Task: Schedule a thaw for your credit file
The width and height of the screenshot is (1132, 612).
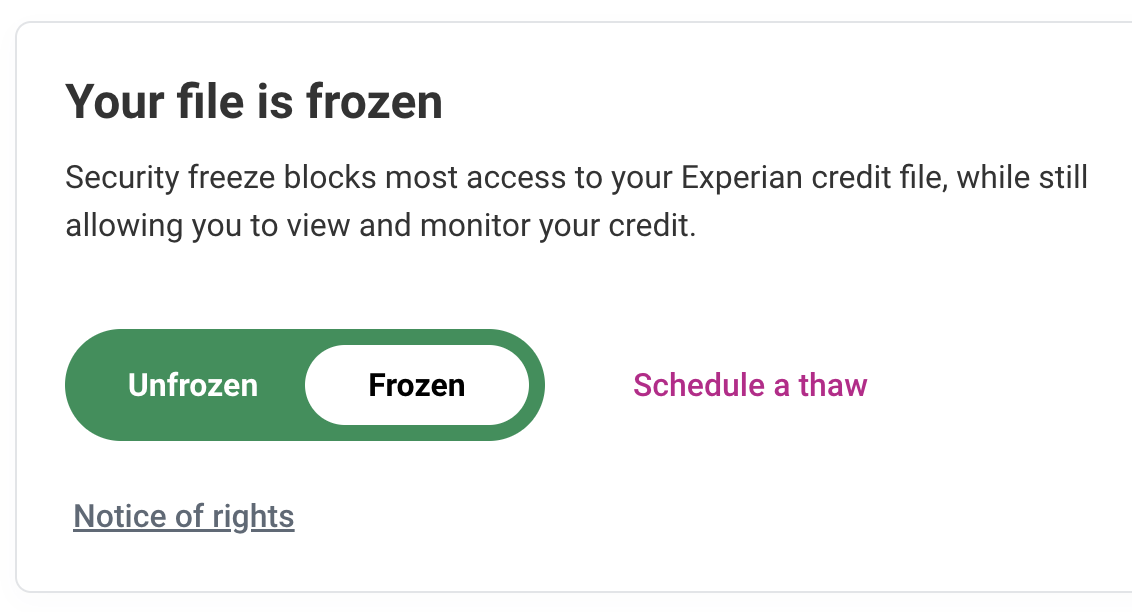Action: point(749,384)
